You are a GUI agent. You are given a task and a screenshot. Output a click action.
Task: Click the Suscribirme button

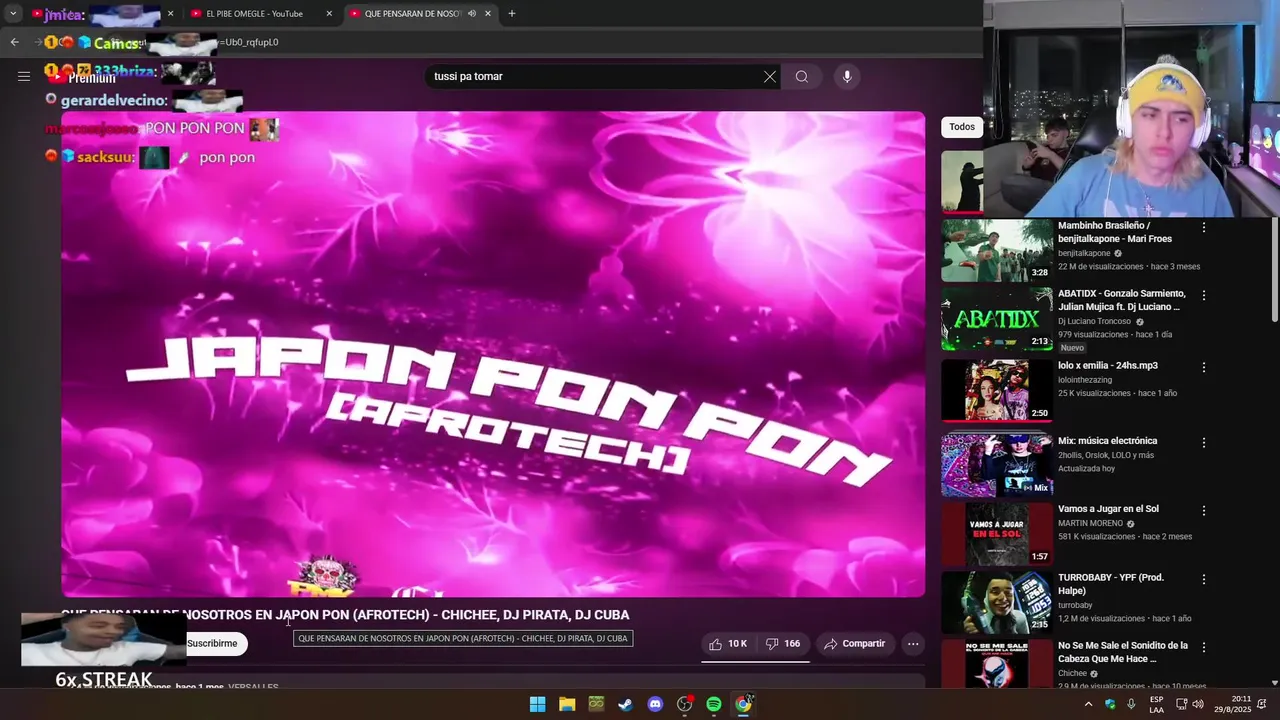point(212,644)
